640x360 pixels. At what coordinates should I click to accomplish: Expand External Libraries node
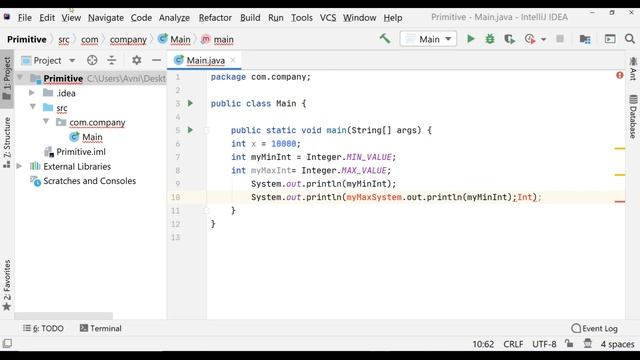click(19, 166)
